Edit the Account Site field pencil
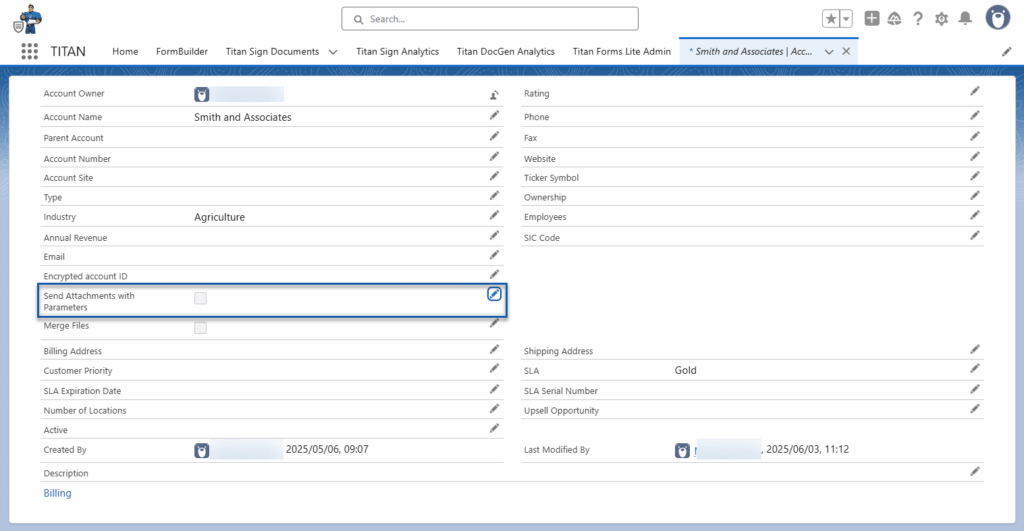1024x531 pixels. click(494, 176)
